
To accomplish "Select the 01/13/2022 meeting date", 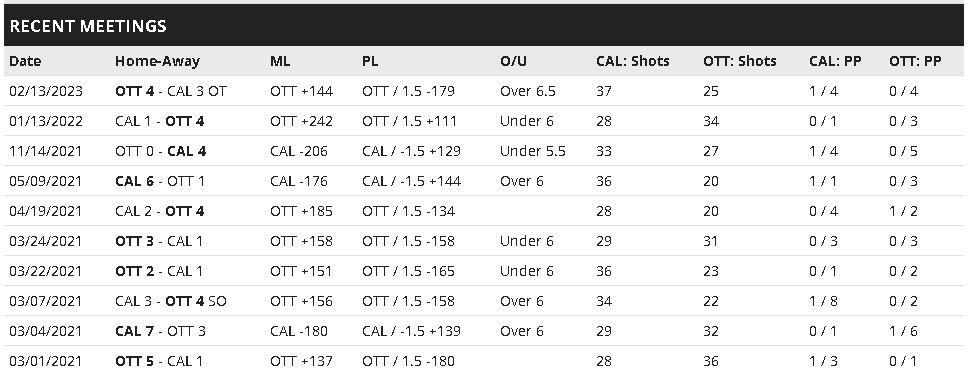I will [x=46, y=121].
